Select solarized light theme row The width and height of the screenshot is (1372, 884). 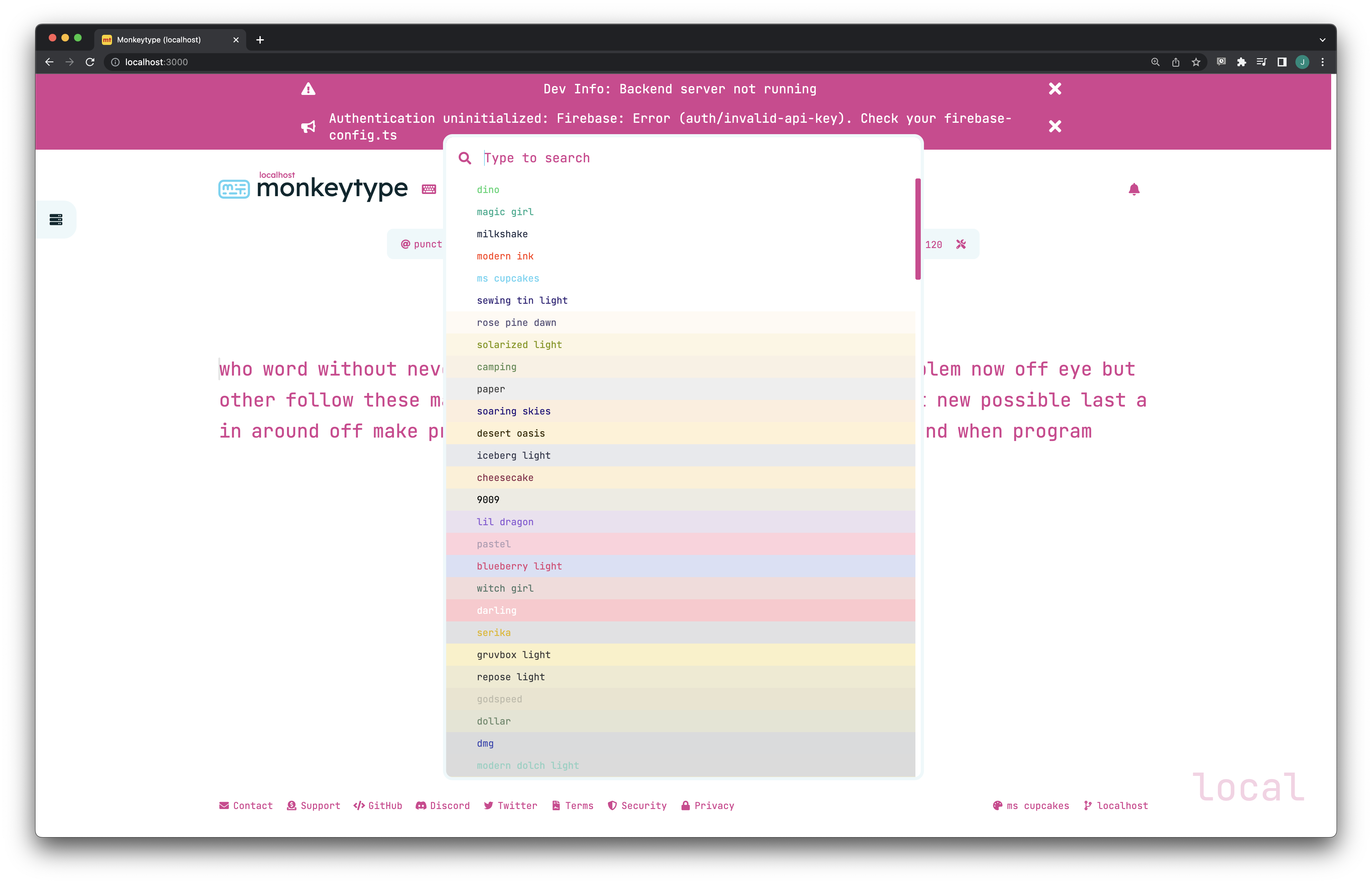681,345
